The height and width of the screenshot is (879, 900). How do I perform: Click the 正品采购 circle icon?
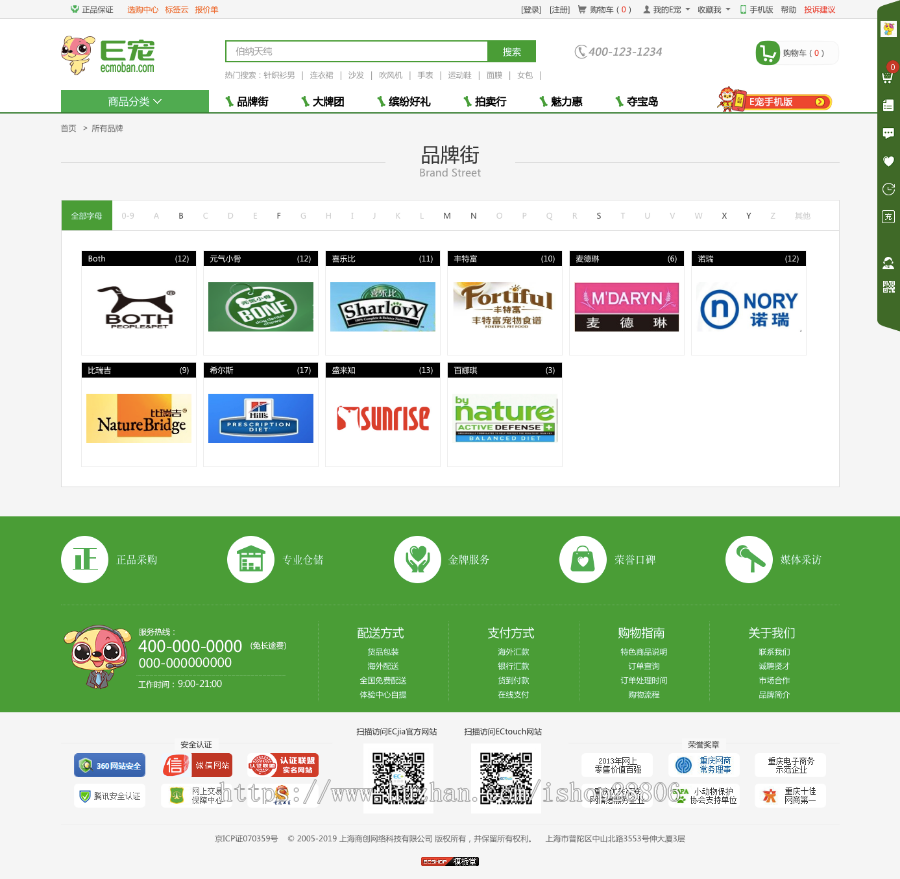[84, 559]
